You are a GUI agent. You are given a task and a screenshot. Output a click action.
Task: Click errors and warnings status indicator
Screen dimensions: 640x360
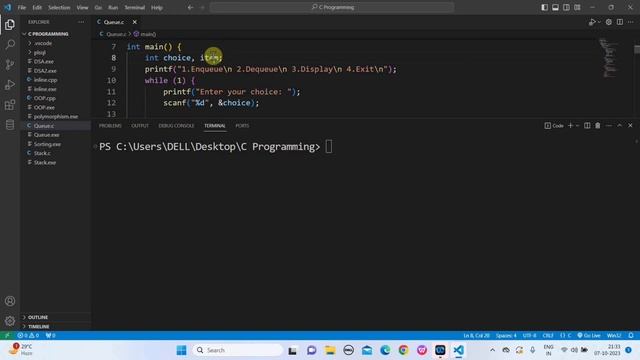pos(28,336)
